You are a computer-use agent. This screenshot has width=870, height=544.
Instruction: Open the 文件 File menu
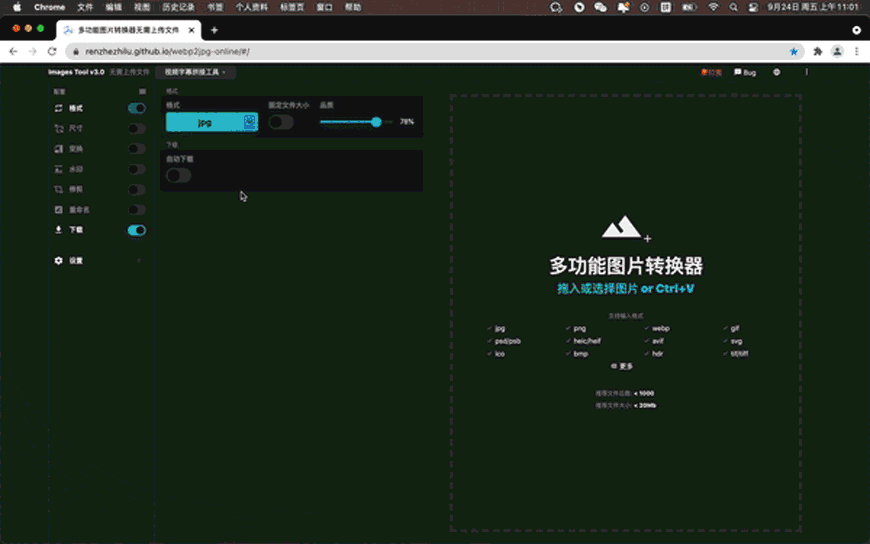click(x=85, y=7)
